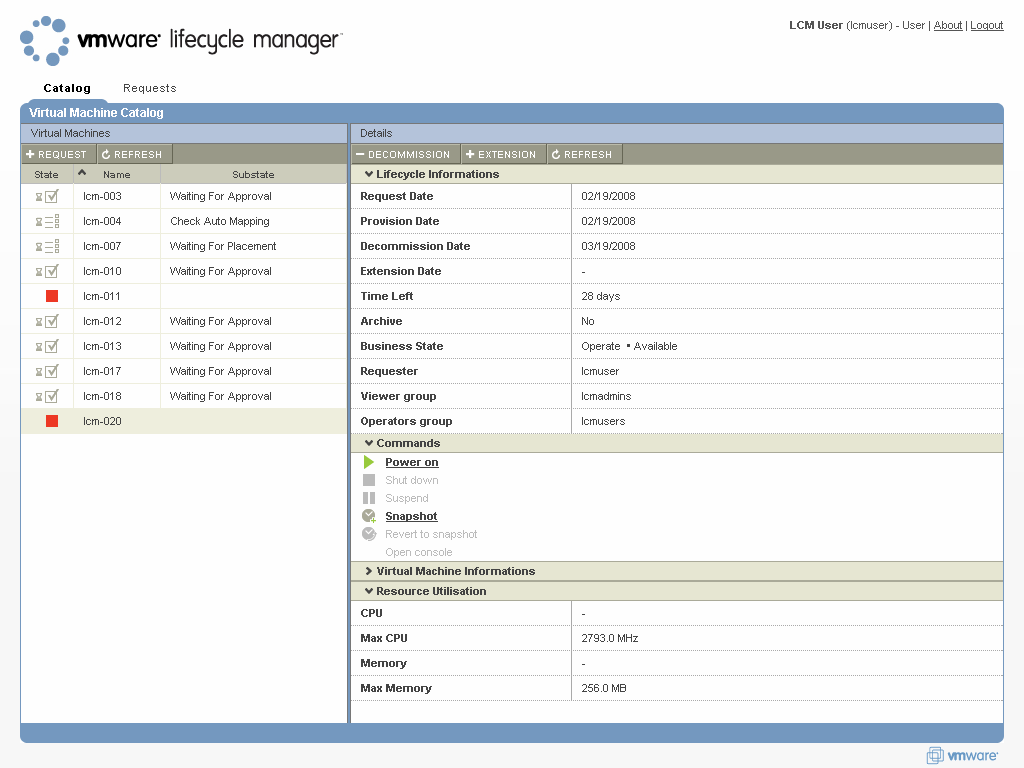1024x768 pixels.
Task: Click the approval state icon for lcm-013
Action: [47, 346]
